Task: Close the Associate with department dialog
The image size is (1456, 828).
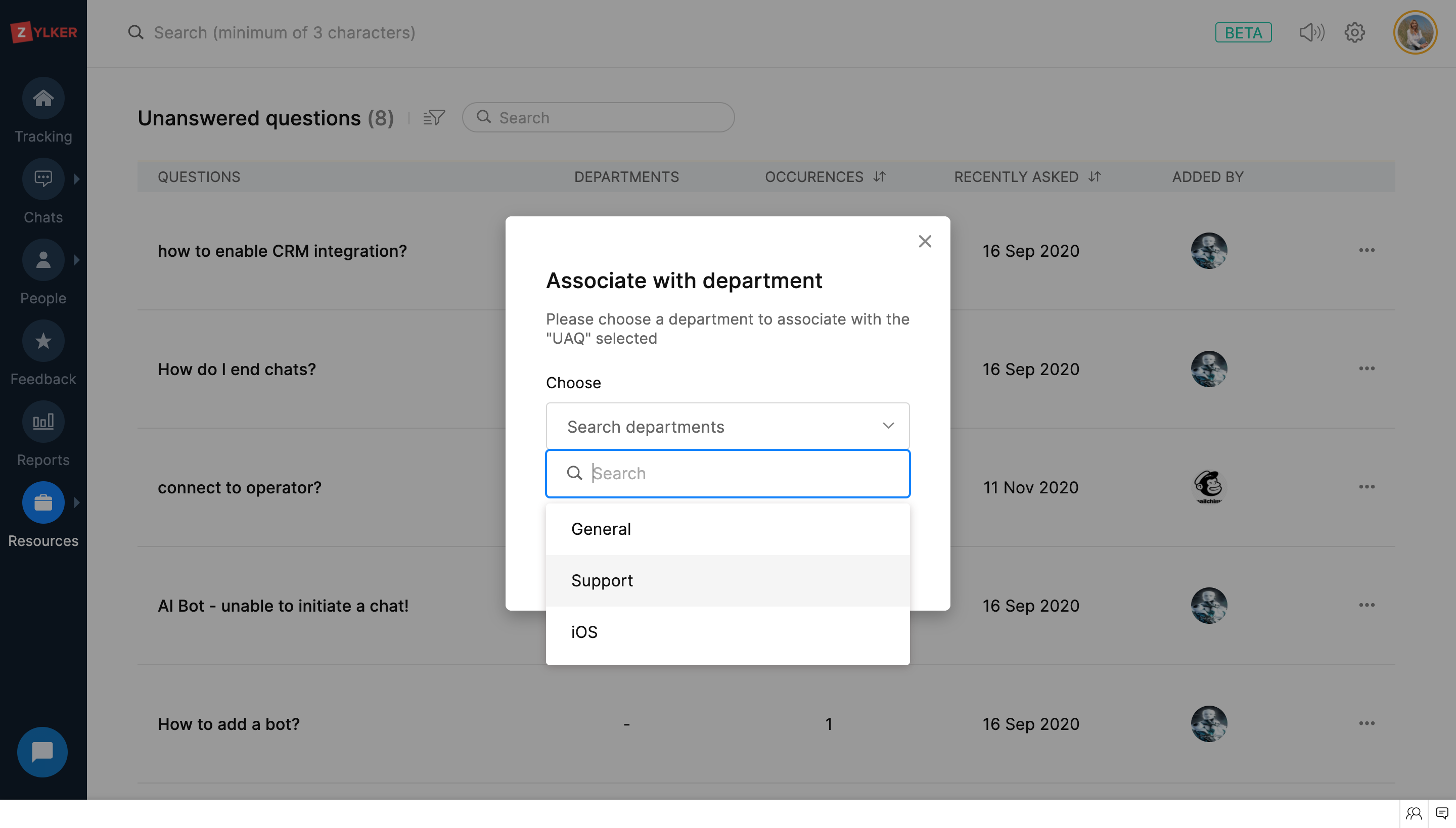Action: point(925,242)
